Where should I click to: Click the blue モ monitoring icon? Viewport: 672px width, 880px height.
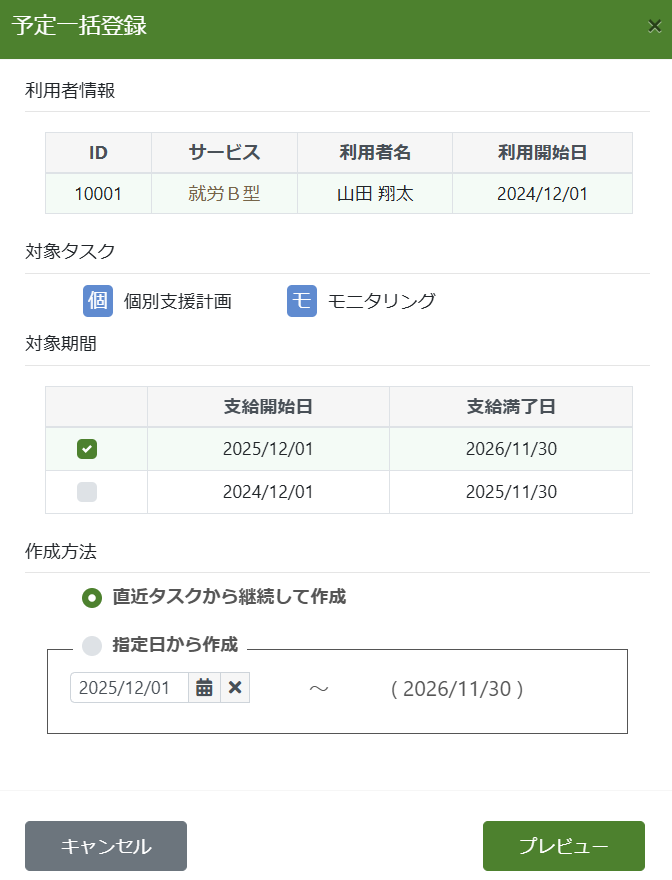pos(302,301)
